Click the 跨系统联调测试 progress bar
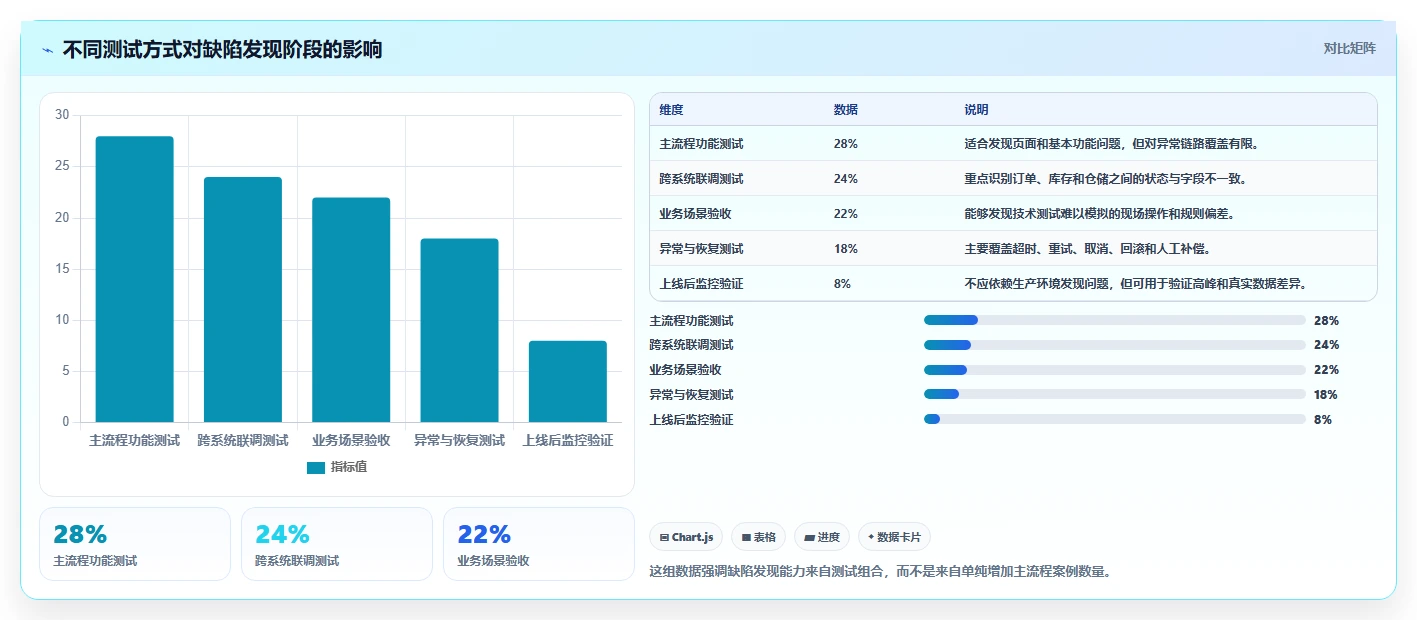1417x620 pixels. pos(1115,345)
